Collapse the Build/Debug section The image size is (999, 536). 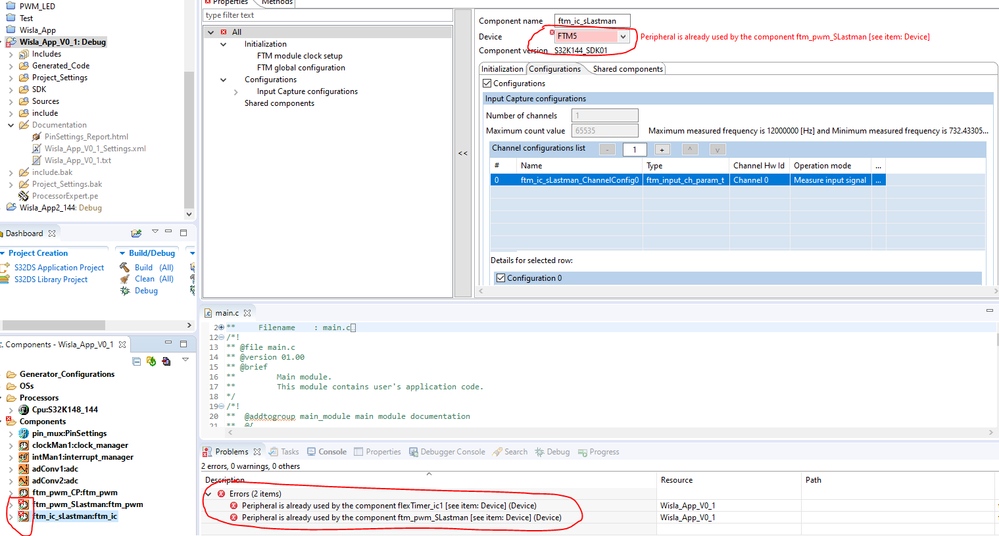122,253
